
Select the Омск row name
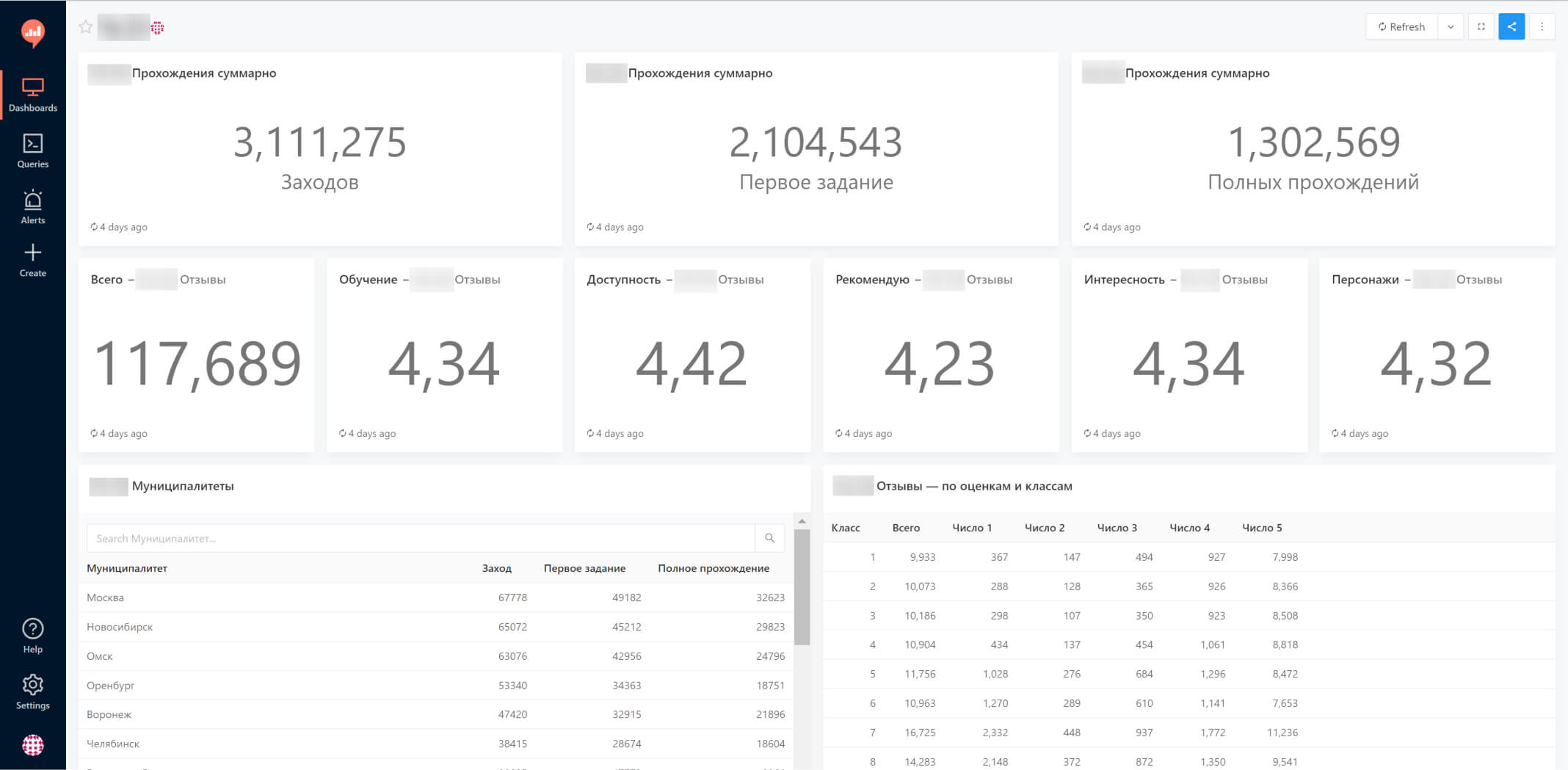pyautogui.click(x=100, y=656)
